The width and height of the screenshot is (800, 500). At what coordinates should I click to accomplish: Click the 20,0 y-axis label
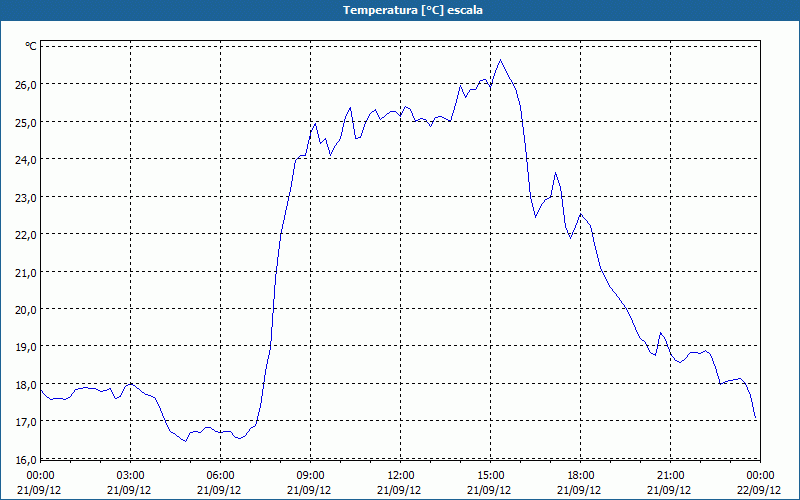(x=26, y=310)
